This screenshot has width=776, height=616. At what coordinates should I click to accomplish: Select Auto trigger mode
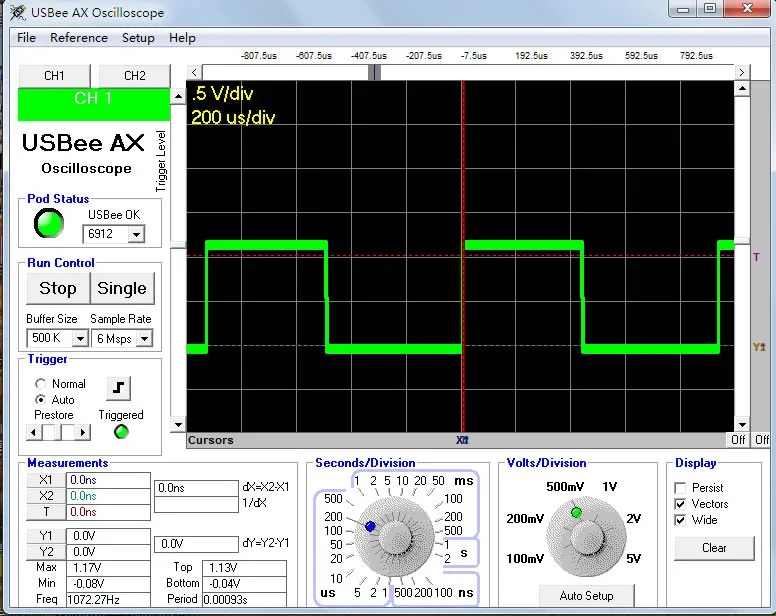(41, 399)
